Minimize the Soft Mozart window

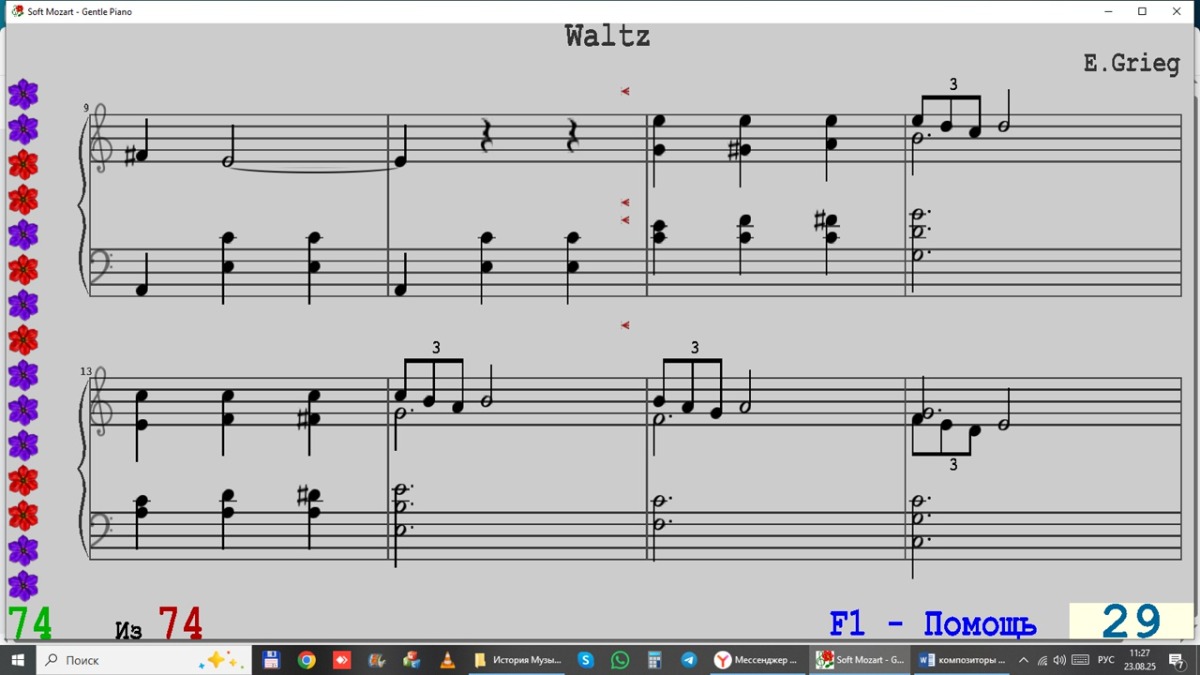coord(1110,11)
